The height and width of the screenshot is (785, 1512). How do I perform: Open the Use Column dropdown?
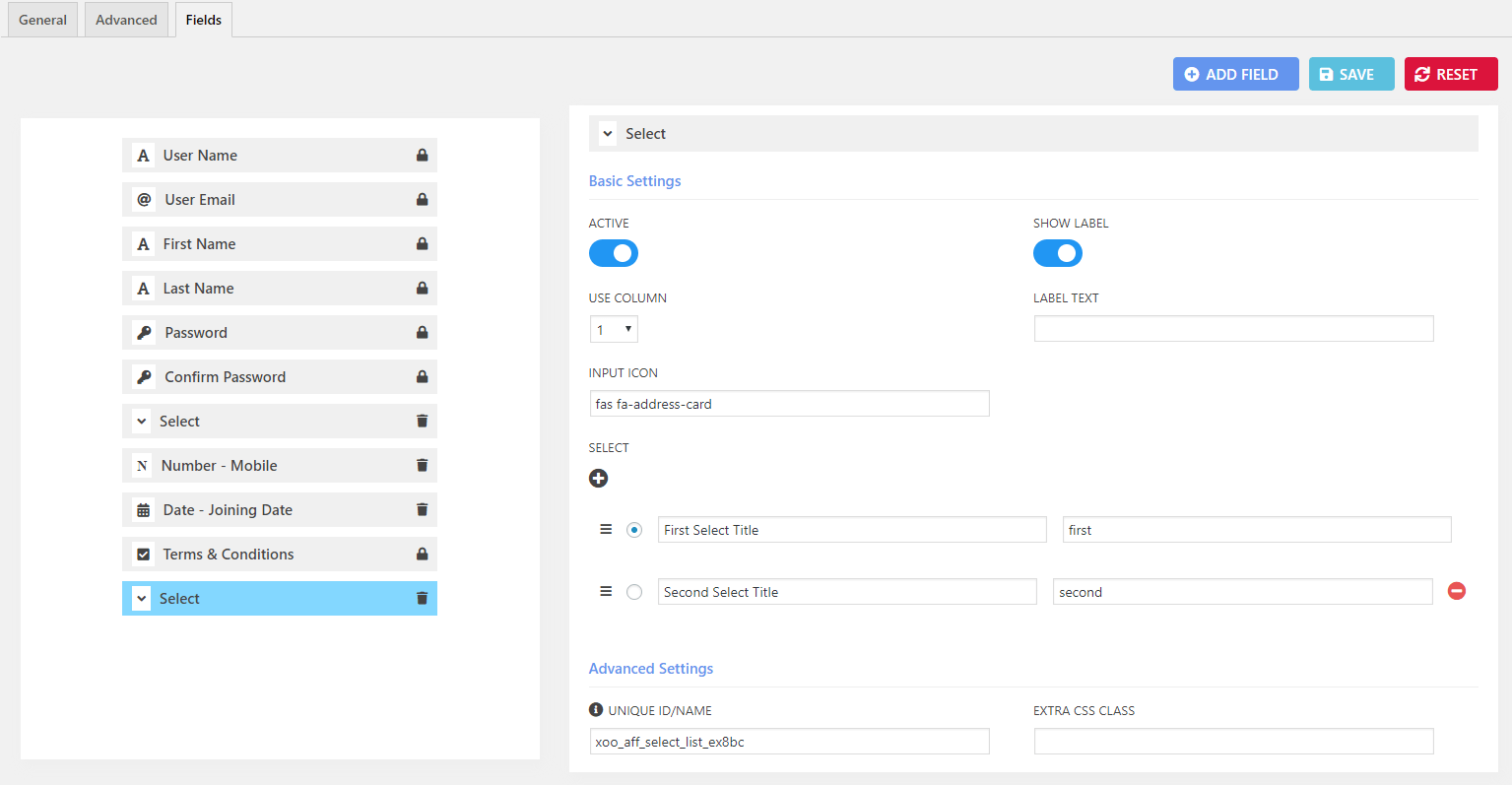(x=614, y=329)
